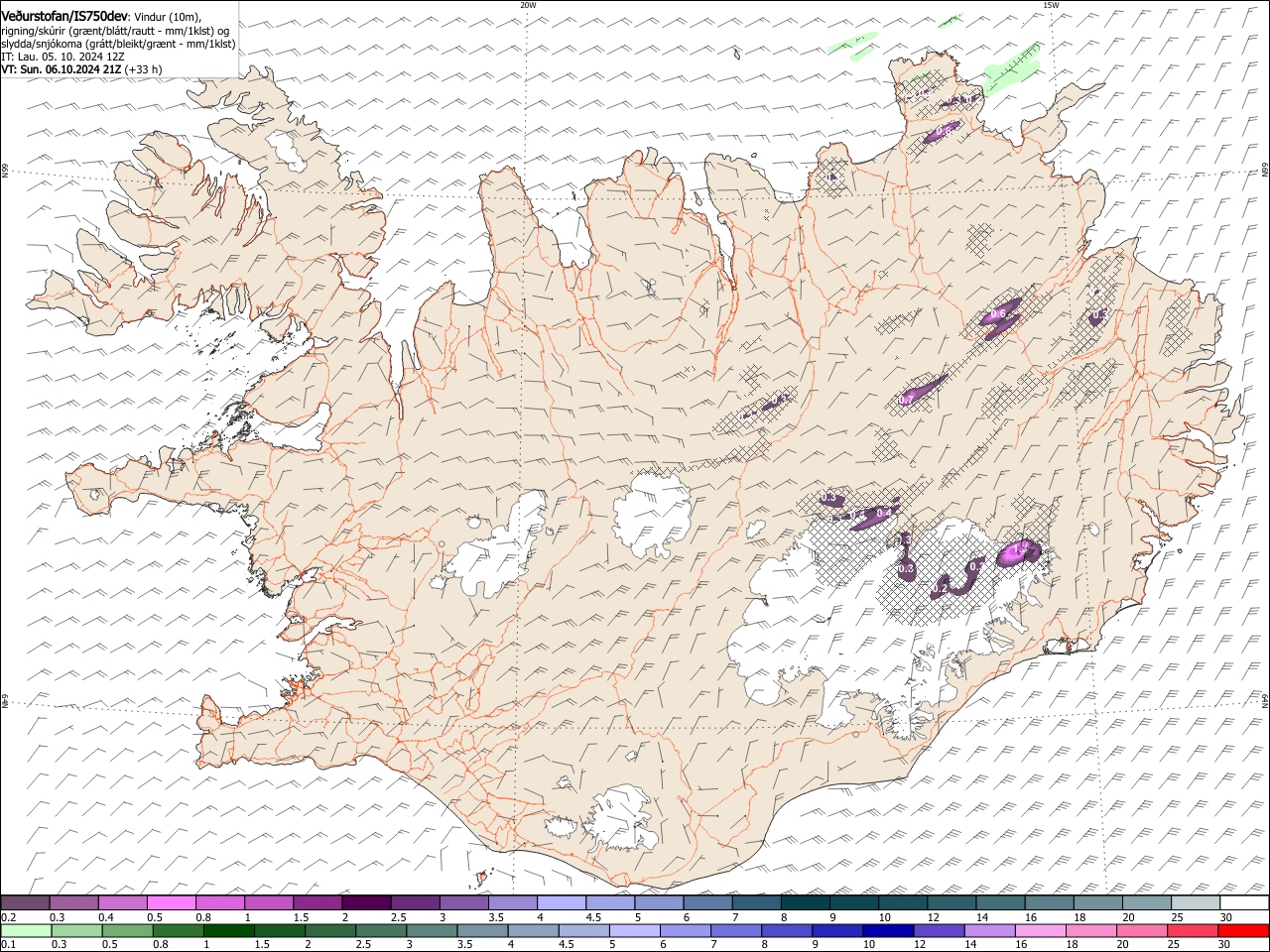Select the pale green 0.1 swatch in lower legend
The width and height of the screenshot is (1270, 952).
tap(26, 931)
